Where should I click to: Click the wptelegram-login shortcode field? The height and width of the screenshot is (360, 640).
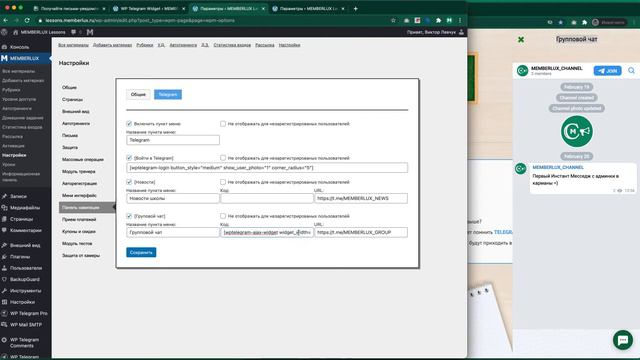pyautogui.click(x=267, y=168)
